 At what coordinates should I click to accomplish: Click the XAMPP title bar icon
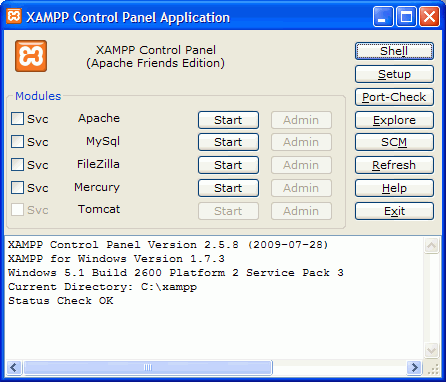pos(14,16)
